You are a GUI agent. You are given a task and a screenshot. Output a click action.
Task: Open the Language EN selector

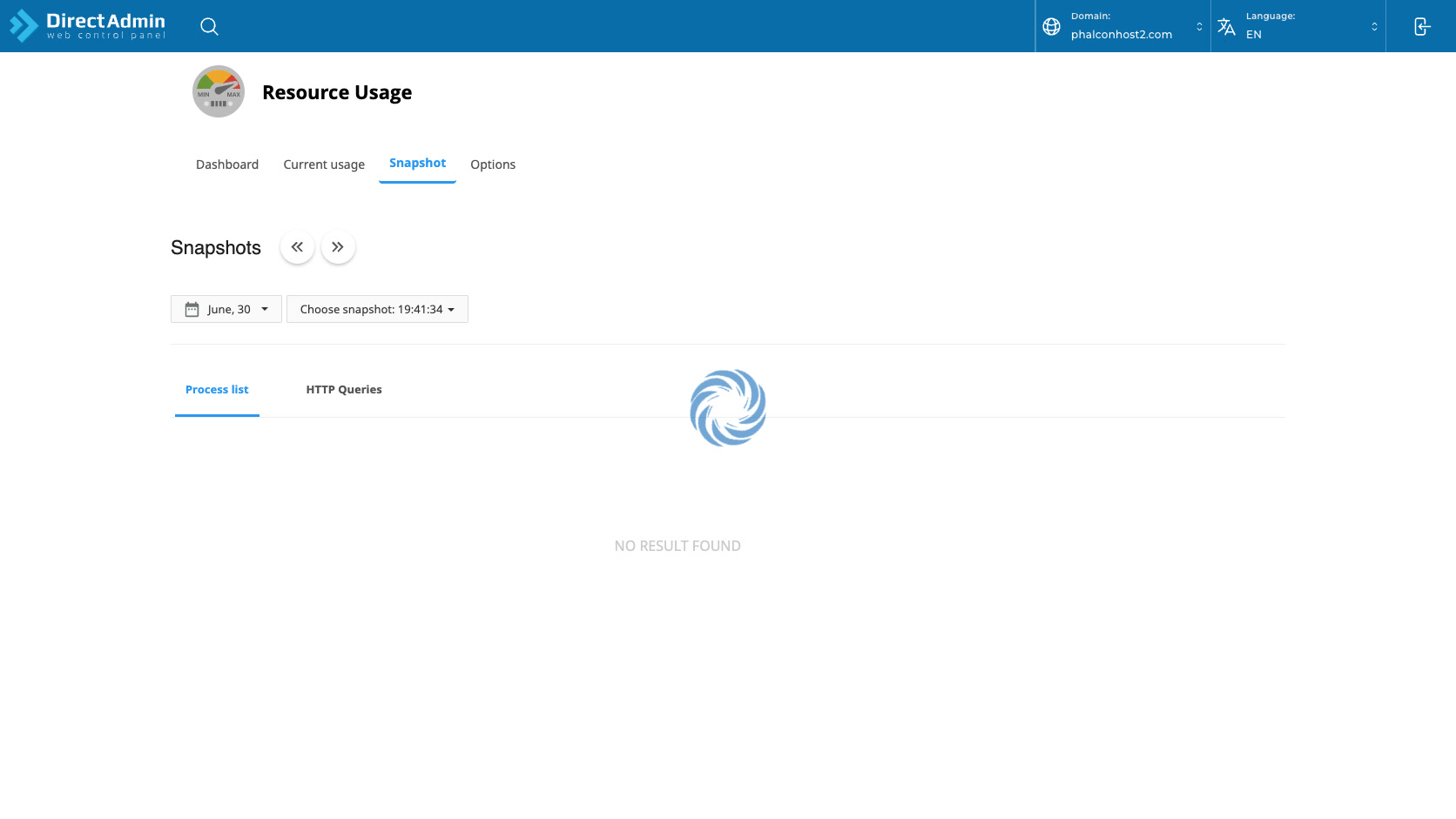click(1298, 26)
